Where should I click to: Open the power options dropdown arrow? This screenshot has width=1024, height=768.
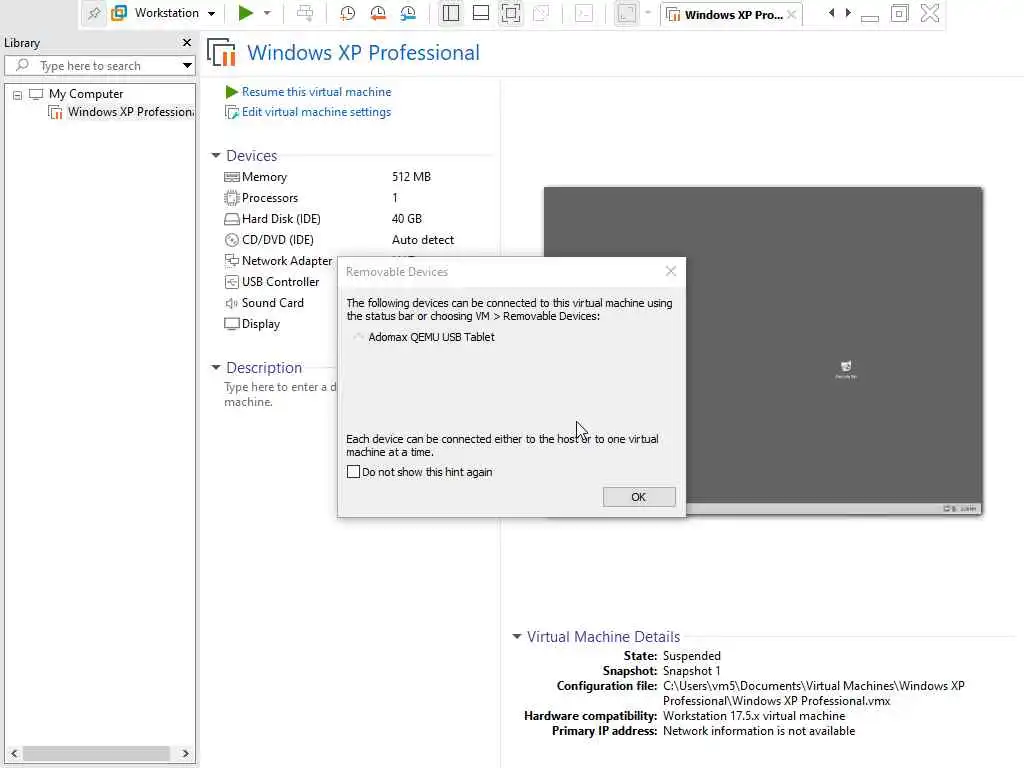267,13
